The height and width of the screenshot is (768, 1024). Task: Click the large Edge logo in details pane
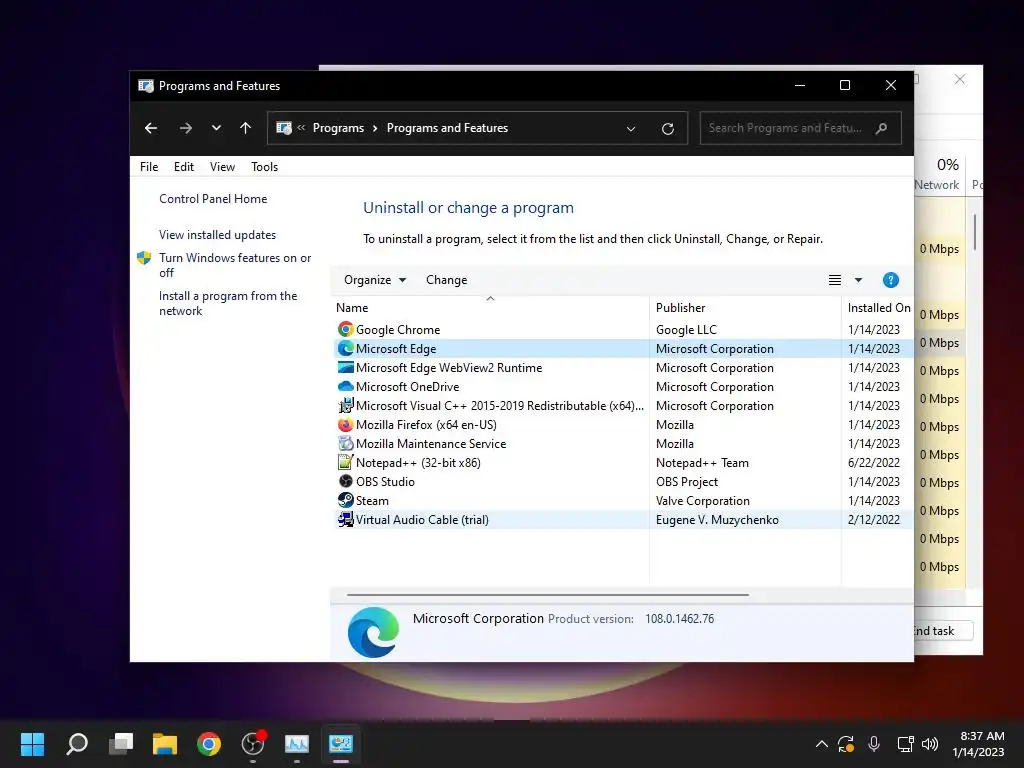point(373,632)
